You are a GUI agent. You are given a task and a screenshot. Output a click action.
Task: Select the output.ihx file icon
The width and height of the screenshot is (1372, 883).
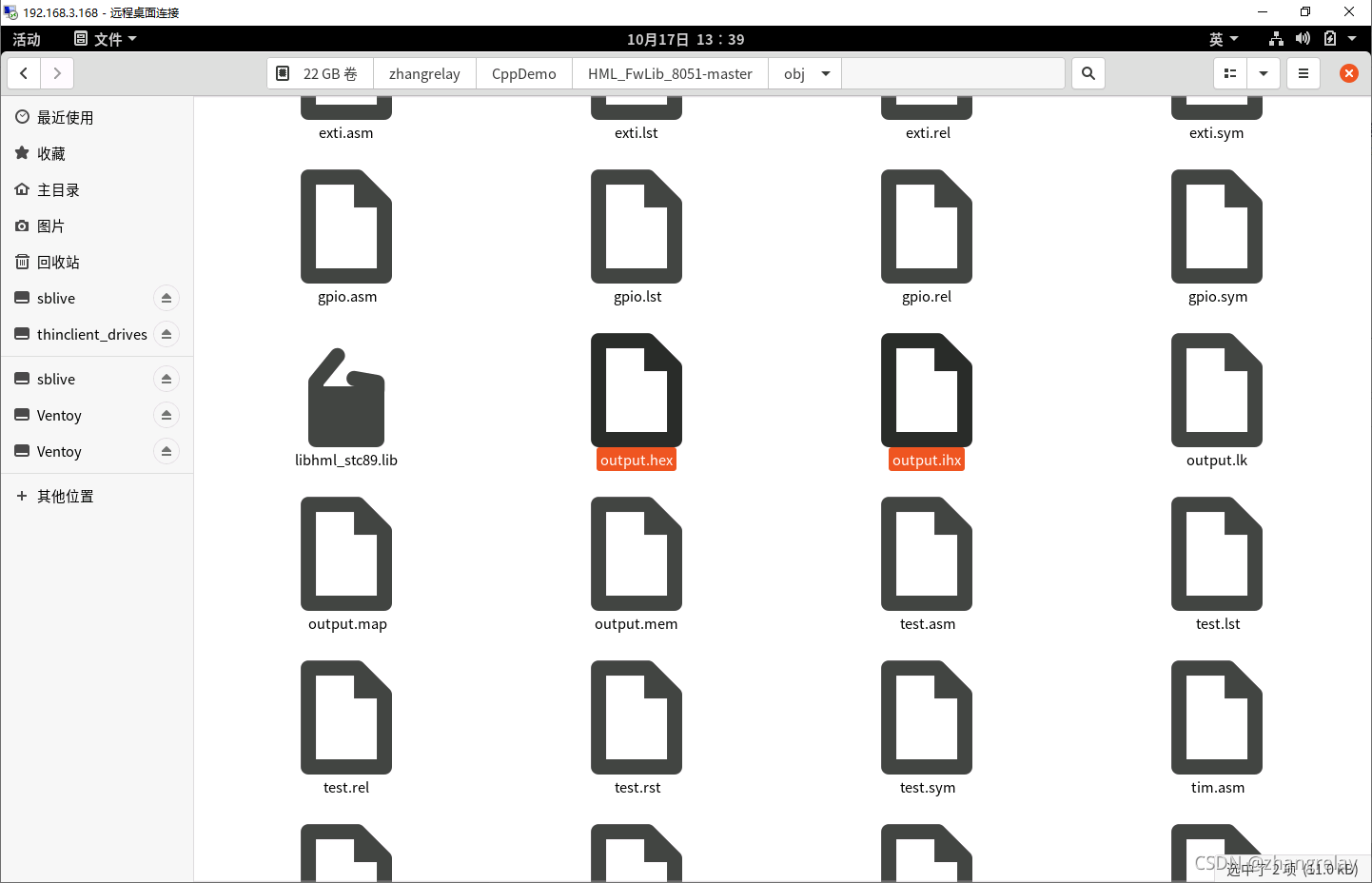[x=927, y=390]
